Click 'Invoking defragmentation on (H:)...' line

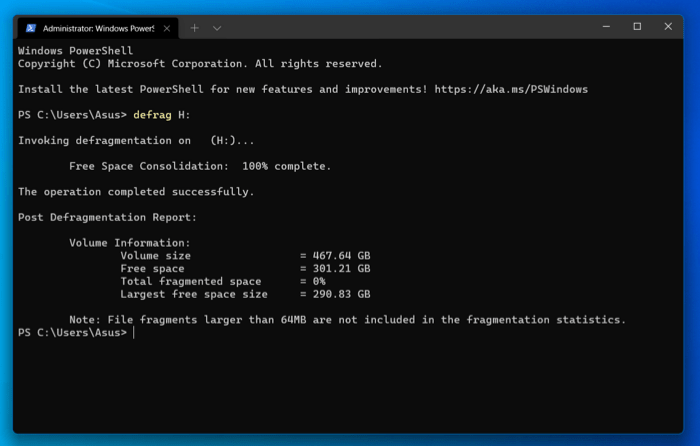click(136, 141)
